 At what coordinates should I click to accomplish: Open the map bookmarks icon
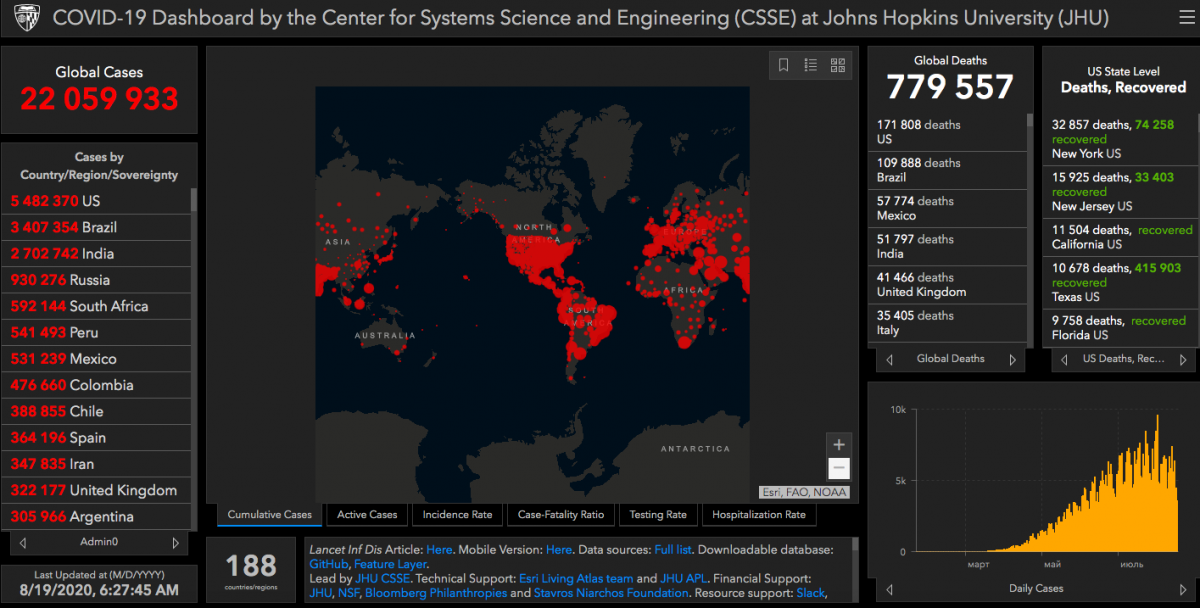(x=784, y=65)
